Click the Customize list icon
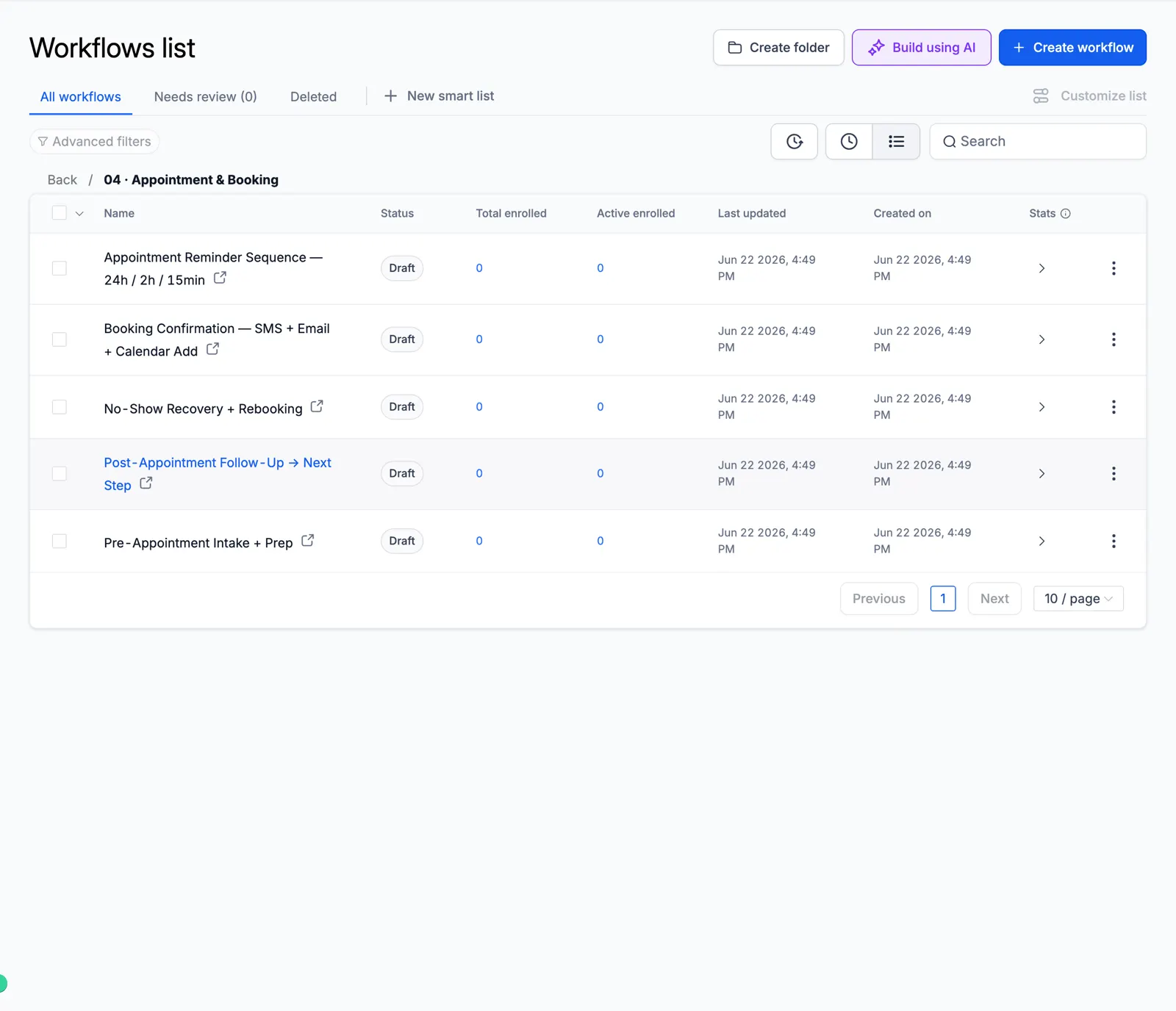Viewport: 1176px width, 1011px height. pyautogui.click(x=1041, y=96)
